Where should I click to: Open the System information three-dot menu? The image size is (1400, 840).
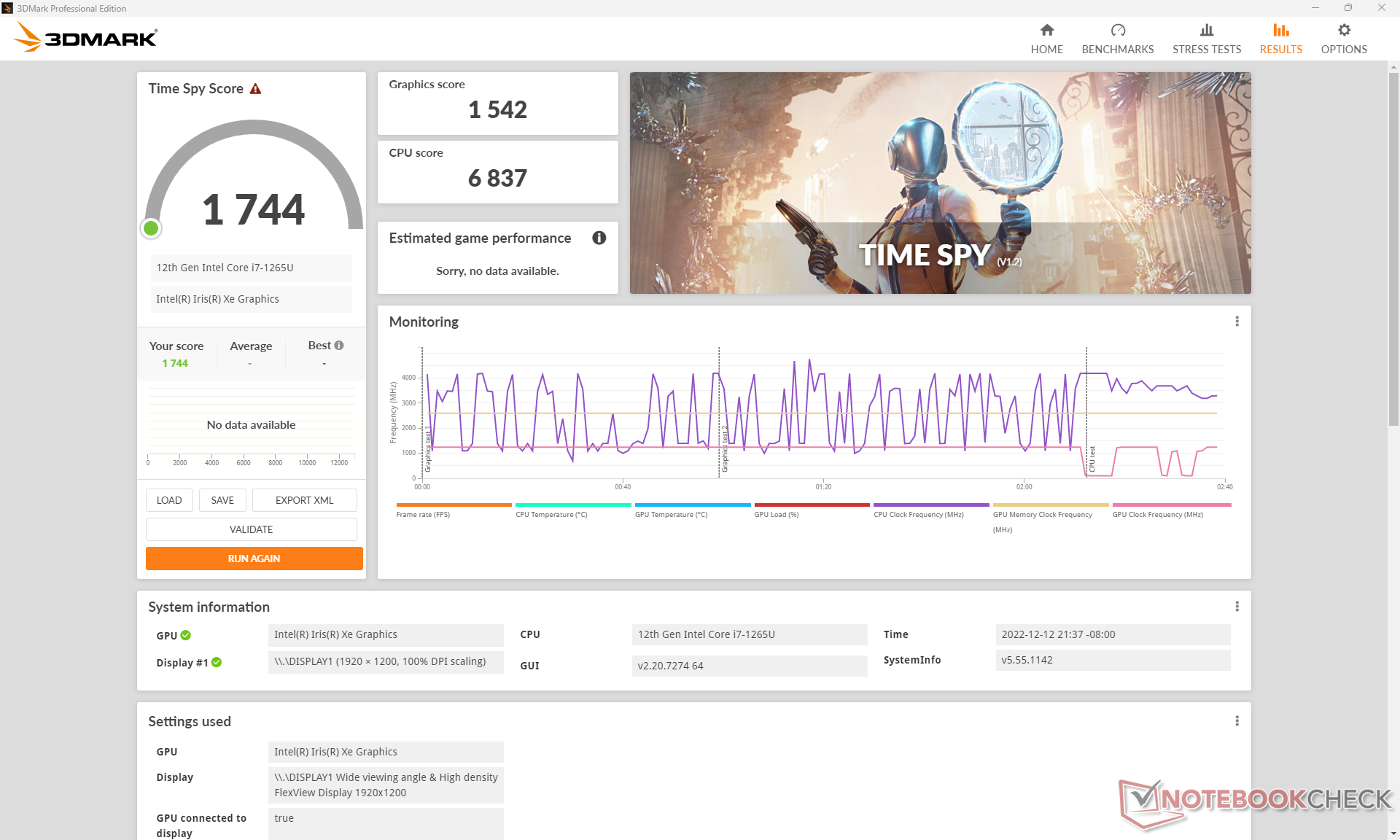click(x=1237, y=607)
